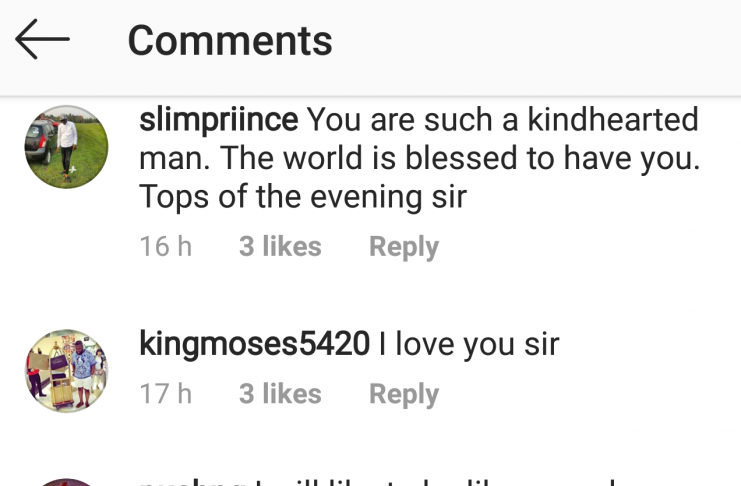Select the "I love you sir" comment text
The height and width of the screenshot is (486, 741).
point(469,345)
